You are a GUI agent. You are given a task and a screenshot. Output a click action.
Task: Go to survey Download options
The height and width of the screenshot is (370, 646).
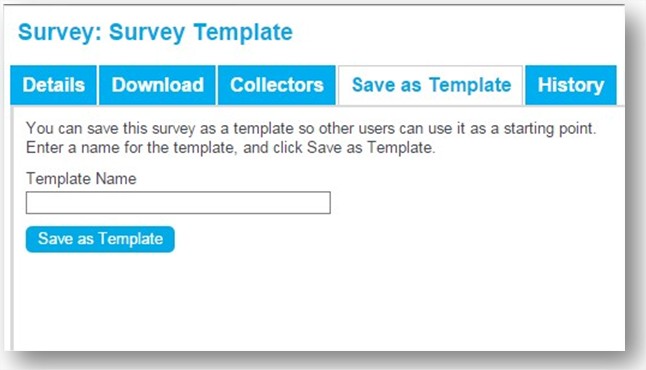[x=157, y=85]
